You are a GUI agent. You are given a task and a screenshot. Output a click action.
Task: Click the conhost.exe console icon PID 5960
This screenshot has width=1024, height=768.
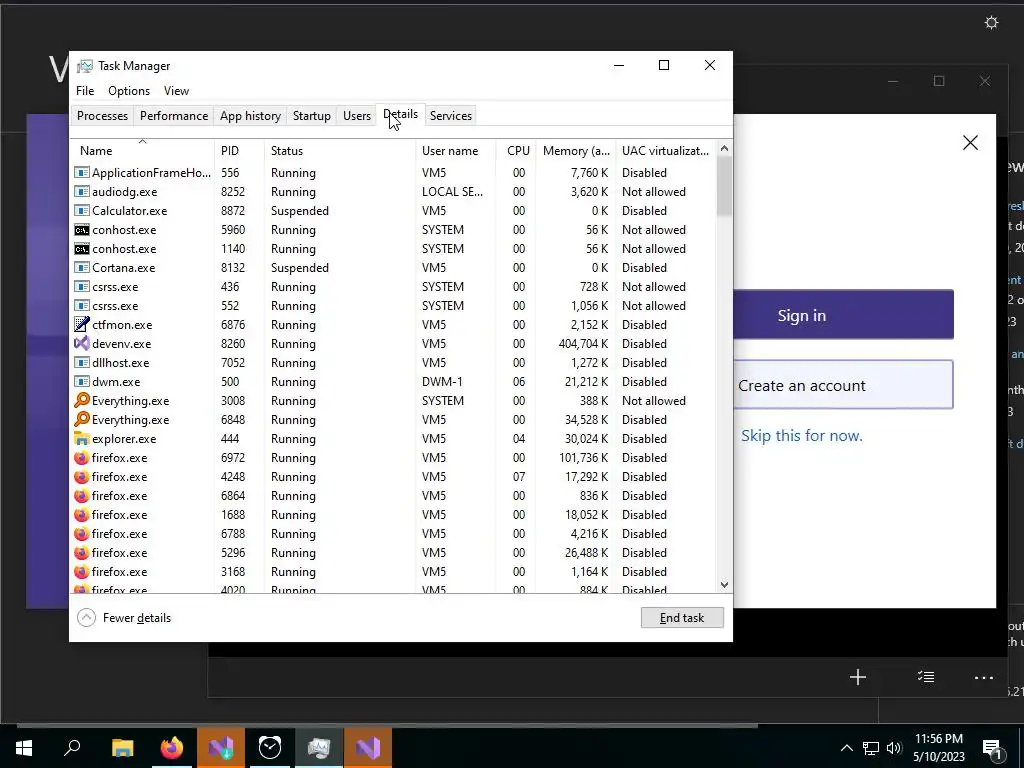82,230
